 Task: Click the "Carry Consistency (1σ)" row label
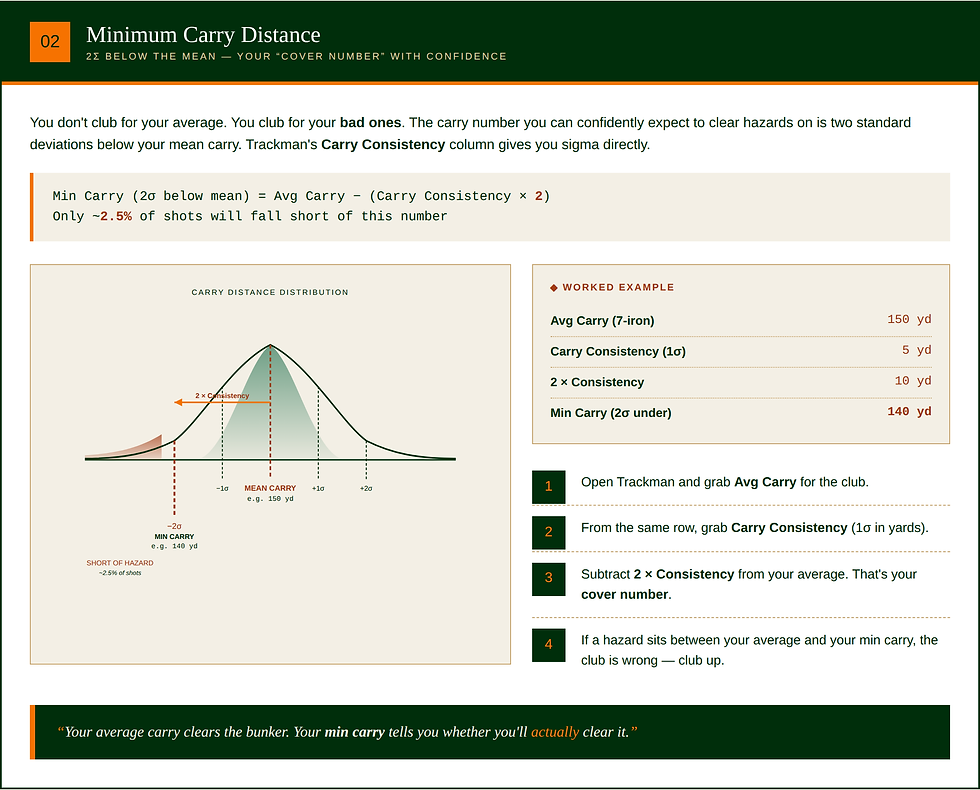click(618, 351)
